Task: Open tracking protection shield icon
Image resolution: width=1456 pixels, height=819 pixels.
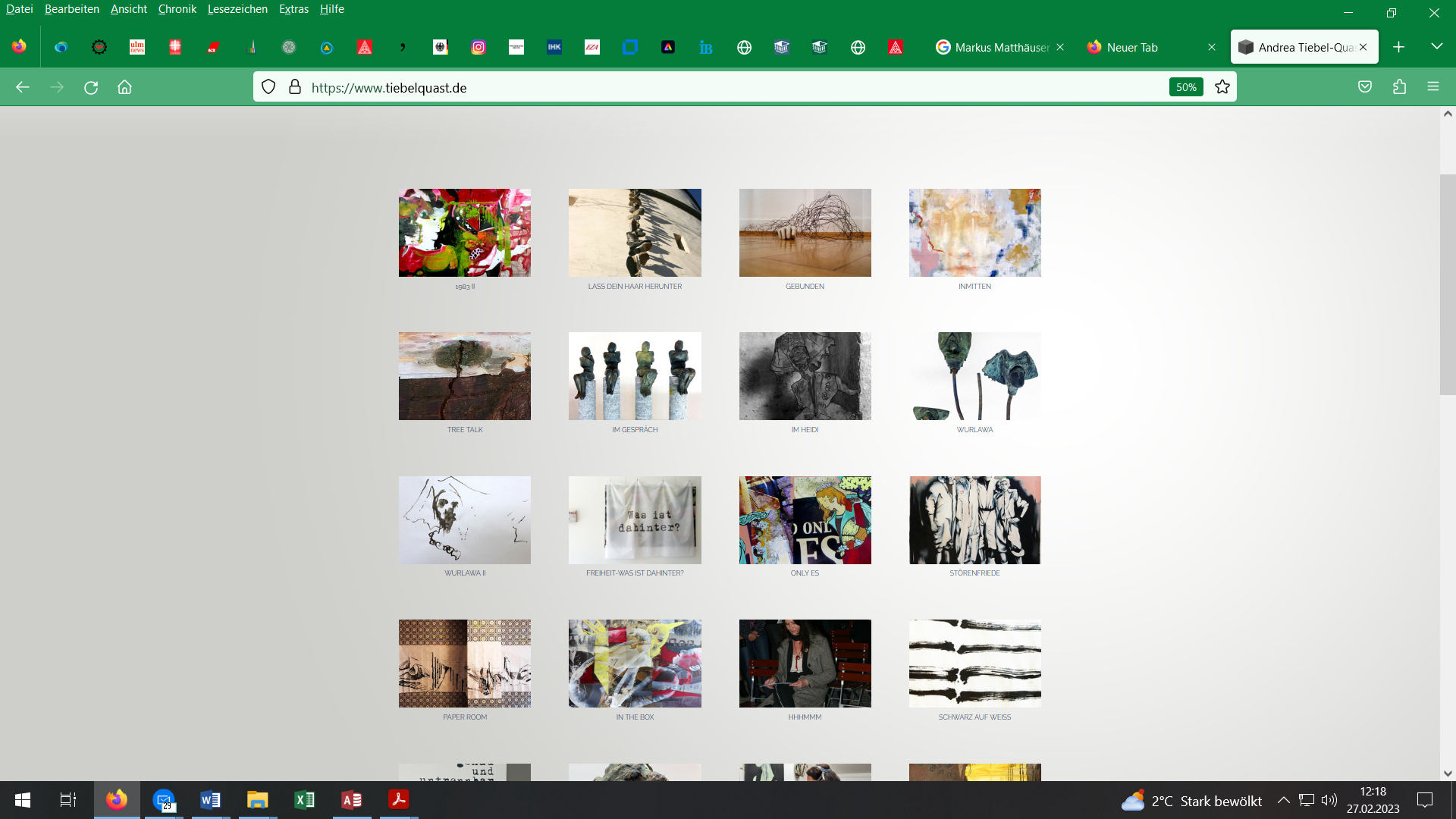Action: 268,87
